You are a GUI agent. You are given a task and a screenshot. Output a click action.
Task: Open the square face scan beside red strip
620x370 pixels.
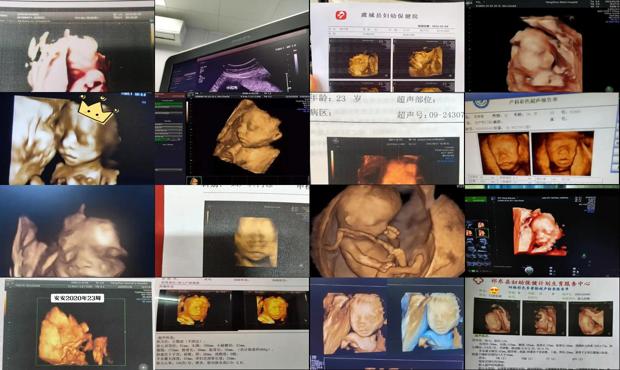[255, 242]
